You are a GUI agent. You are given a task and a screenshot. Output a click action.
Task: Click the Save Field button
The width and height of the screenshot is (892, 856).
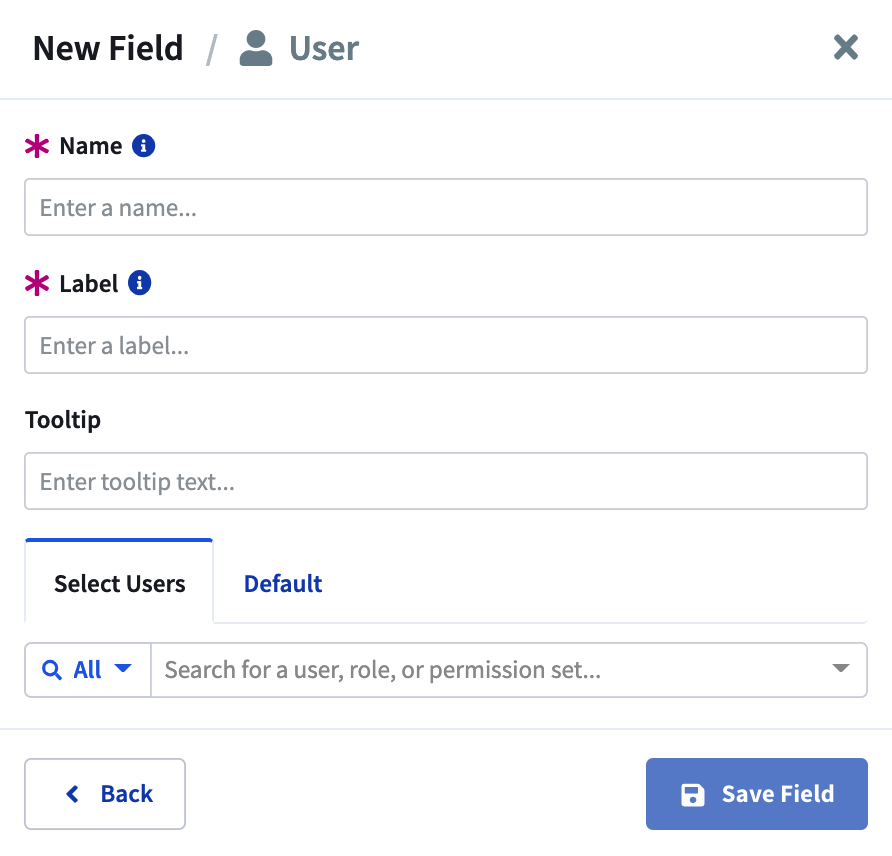(757, 794)
